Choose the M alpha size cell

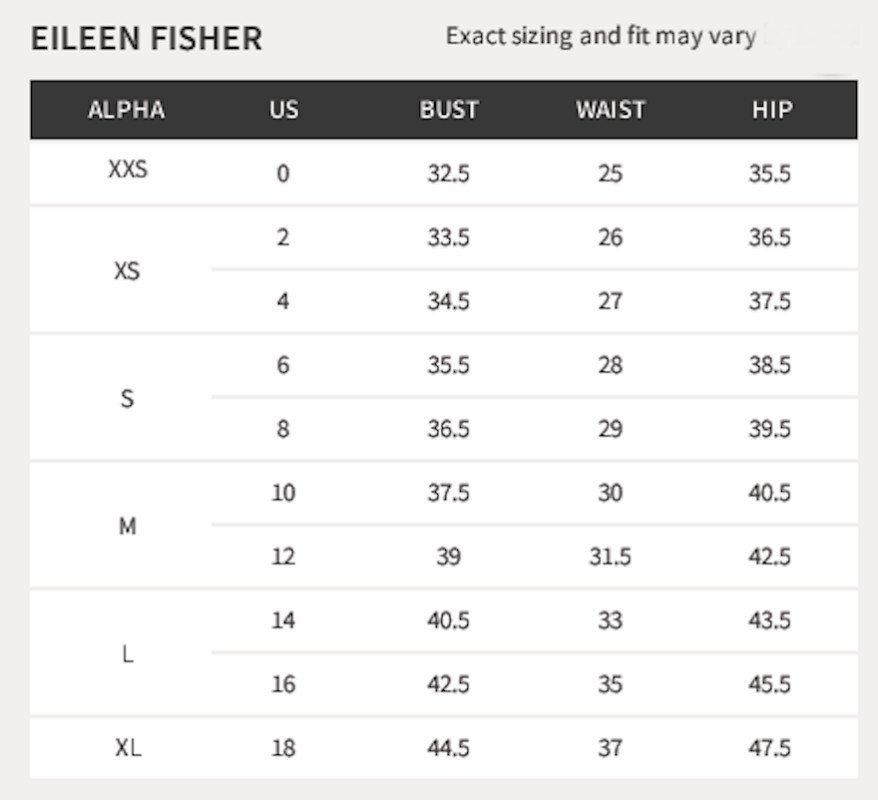tap(127, 526)
